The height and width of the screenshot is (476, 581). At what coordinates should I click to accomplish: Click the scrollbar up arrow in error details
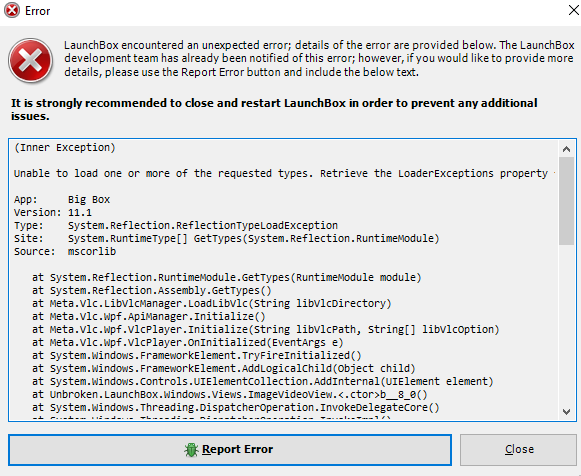pos(566,149)
